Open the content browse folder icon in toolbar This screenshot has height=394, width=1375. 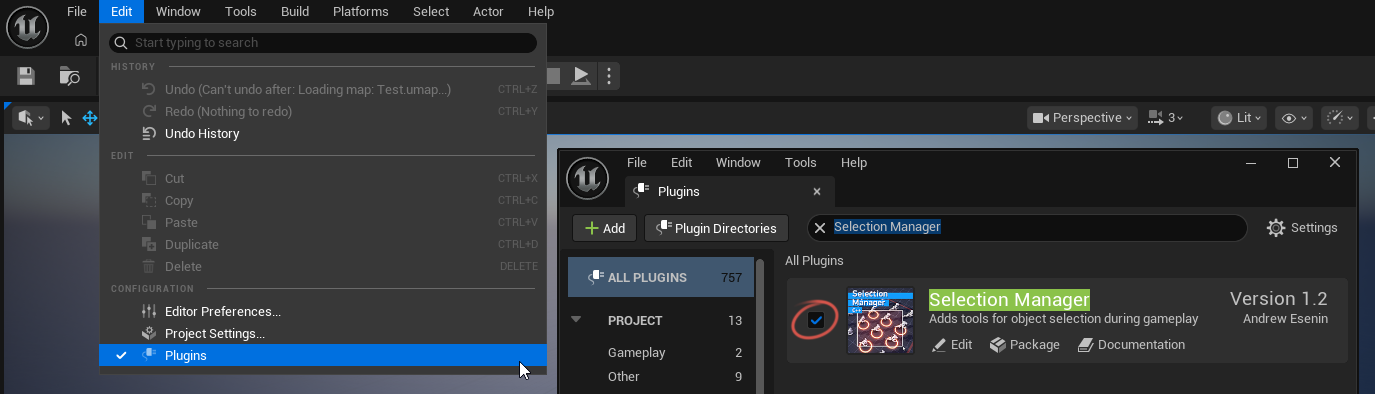pyautogui.click(x=69, y=76)
